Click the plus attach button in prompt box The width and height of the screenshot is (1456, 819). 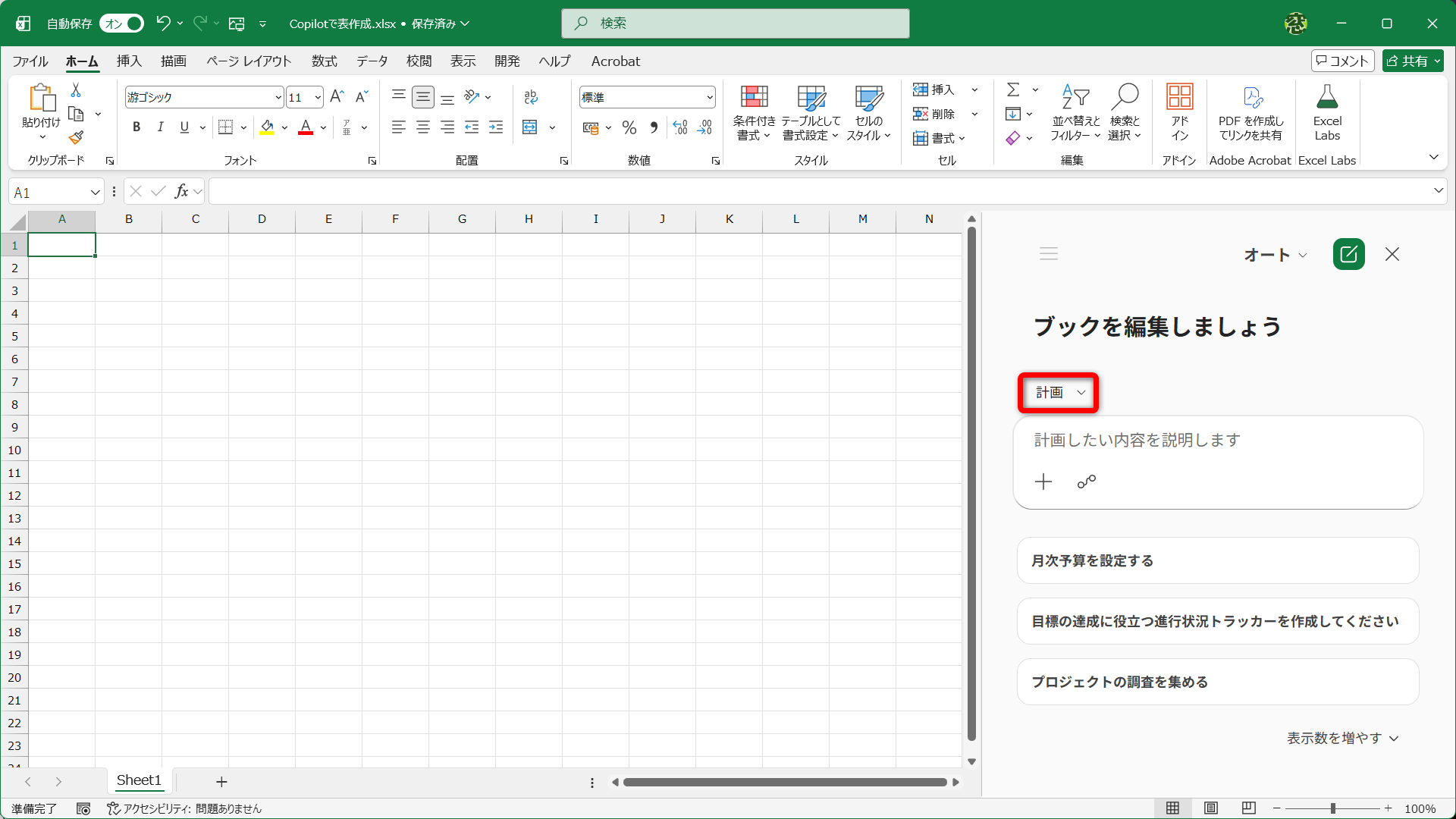1043,482
